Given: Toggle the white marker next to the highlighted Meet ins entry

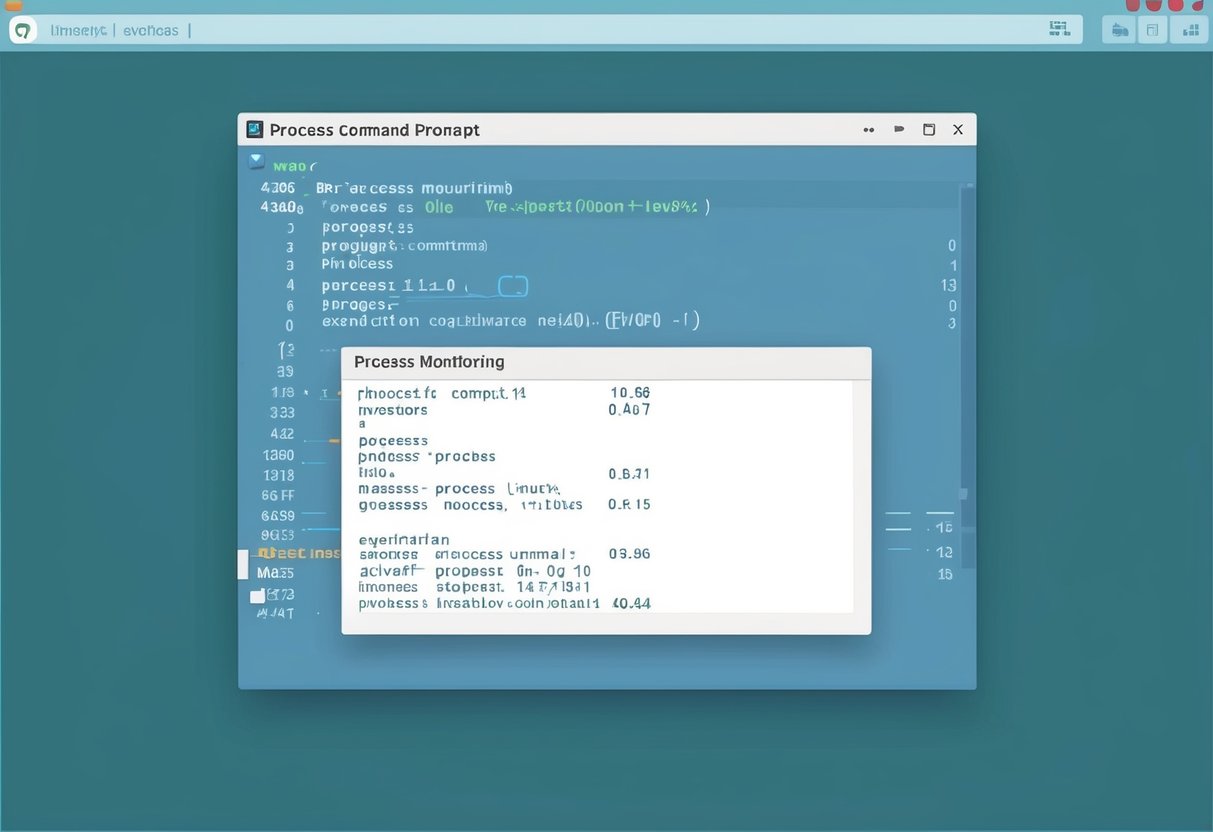Looking at the screenshot, I should (x=244, y=563).
